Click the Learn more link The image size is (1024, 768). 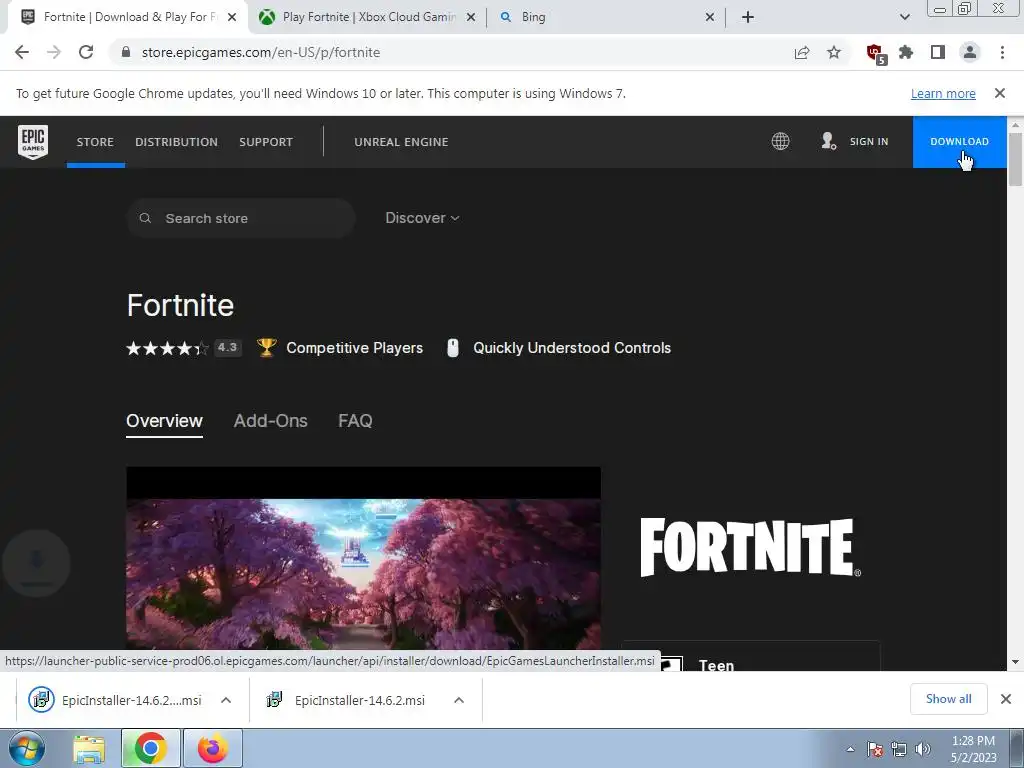click(x=943, y=93)
